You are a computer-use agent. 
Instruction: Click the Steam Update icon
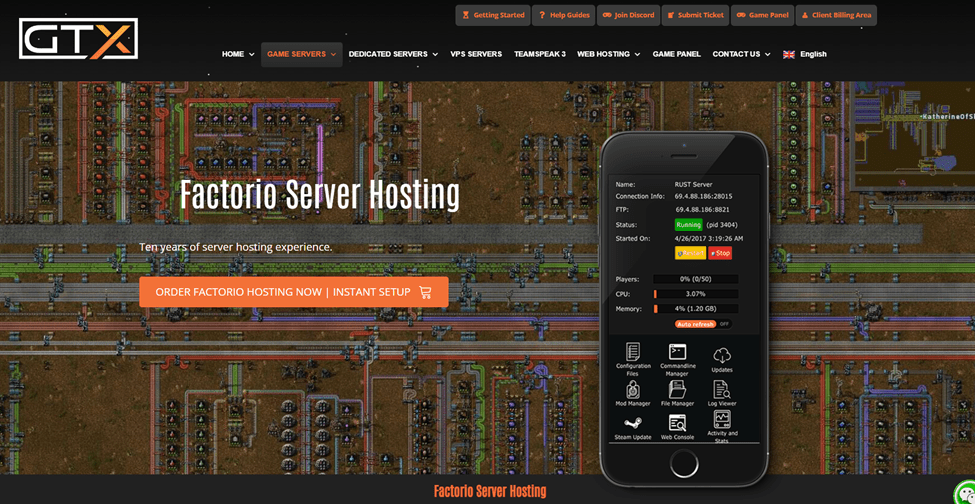coord(633,423)
